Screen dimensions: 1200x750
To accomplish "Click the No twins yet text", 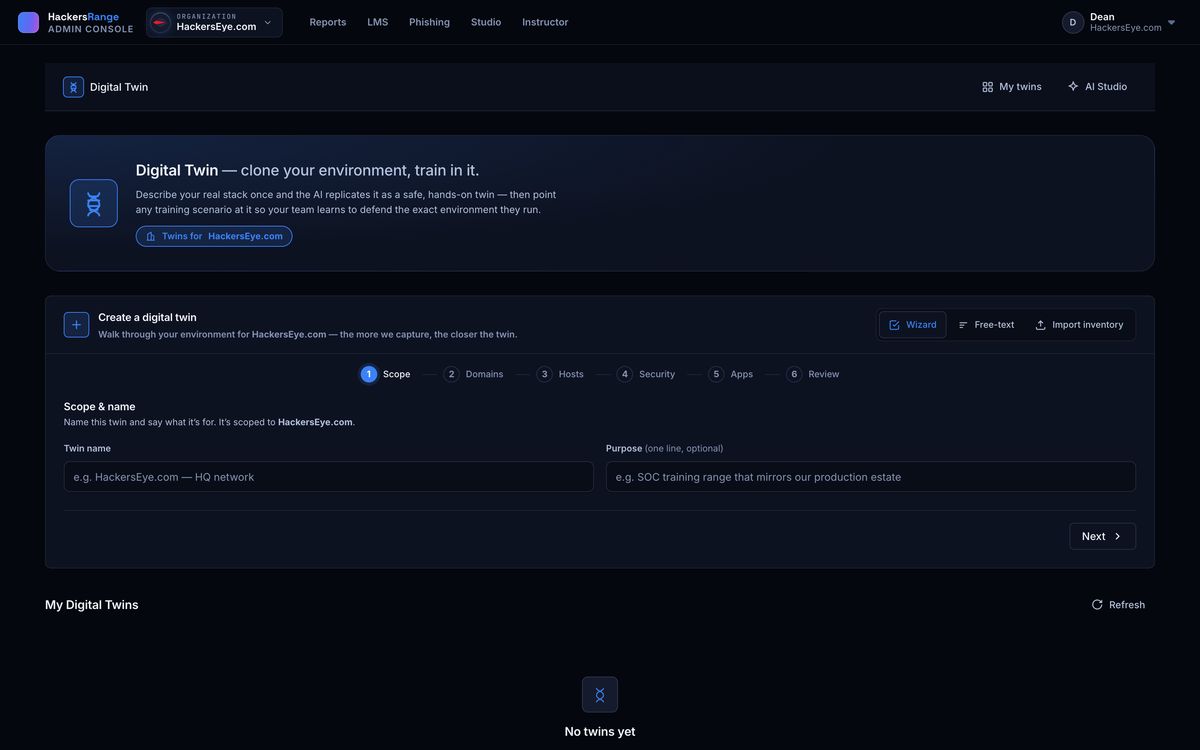I will coord(600,732).
